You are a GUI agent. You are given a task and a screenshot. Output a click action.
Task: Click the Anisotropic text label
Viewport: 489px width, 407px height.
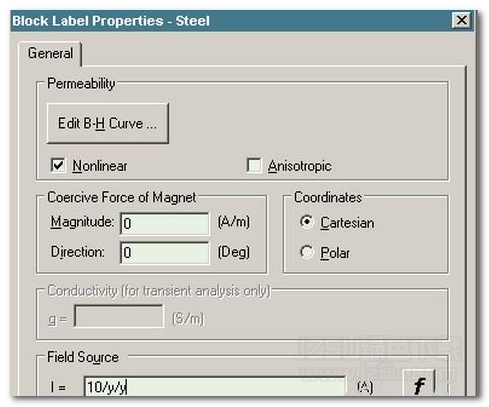pos(299,166)
